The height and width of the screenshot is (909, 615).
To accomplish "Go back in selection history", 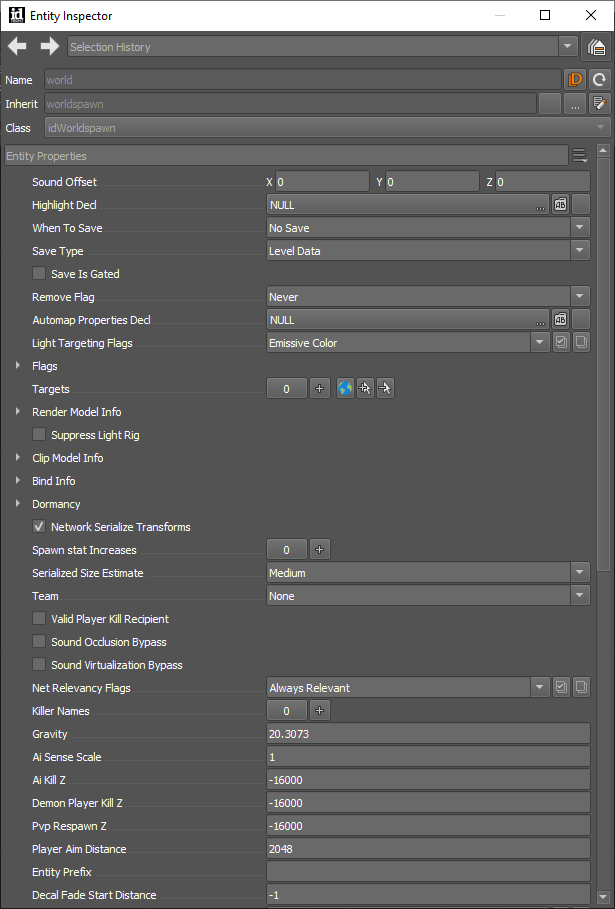I will [17, 46].
